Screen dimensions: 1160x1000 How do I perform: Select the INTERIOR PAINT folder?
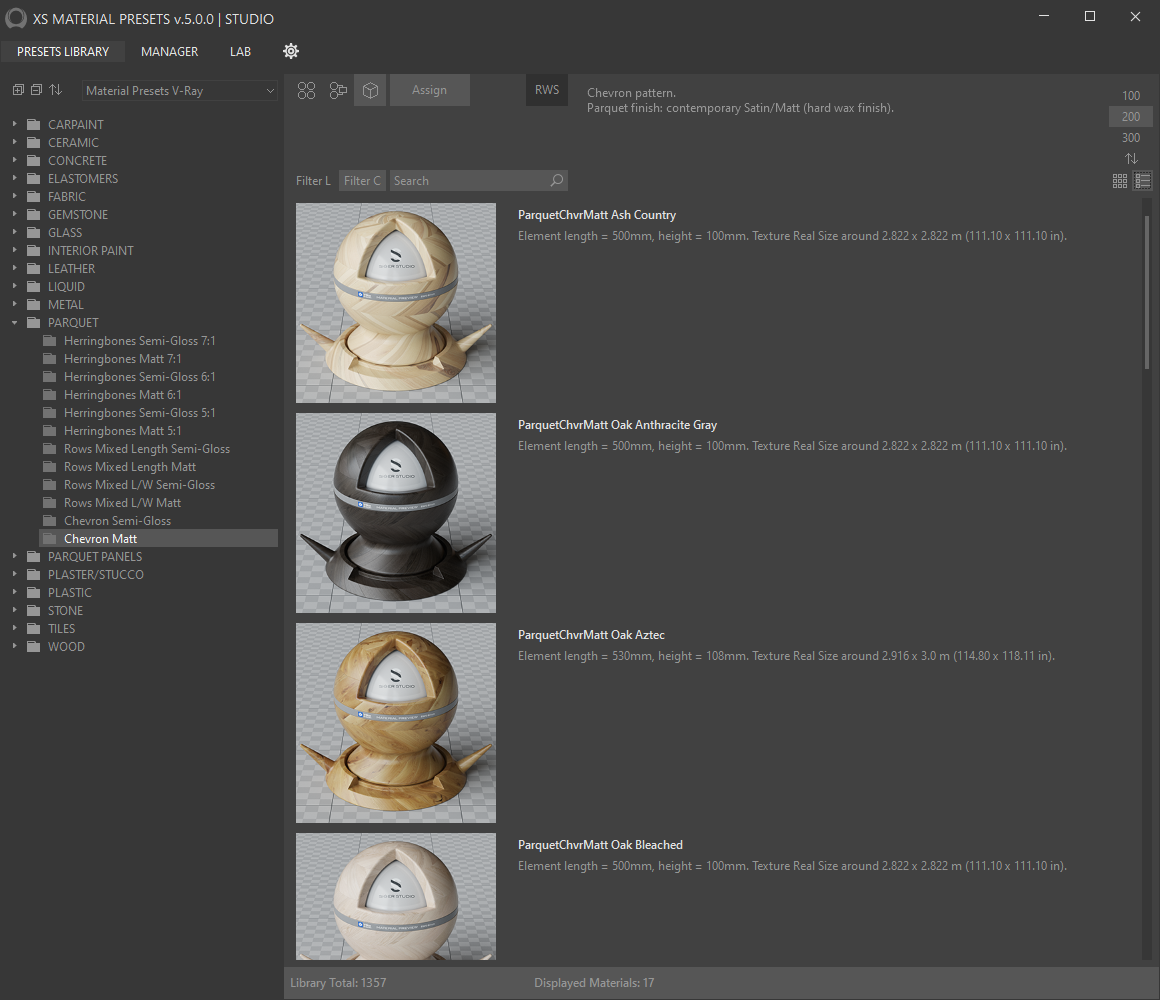point(91,250)
